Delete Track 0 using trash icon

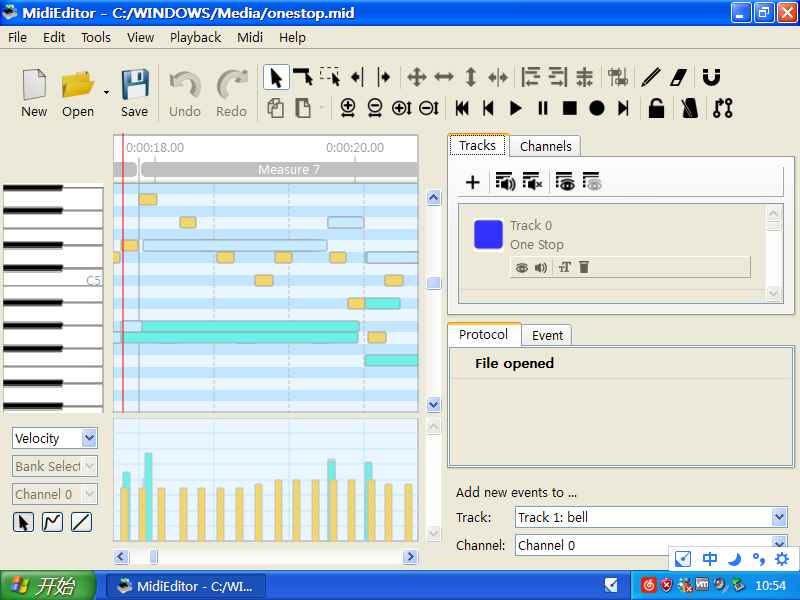[x=584, y=267]
